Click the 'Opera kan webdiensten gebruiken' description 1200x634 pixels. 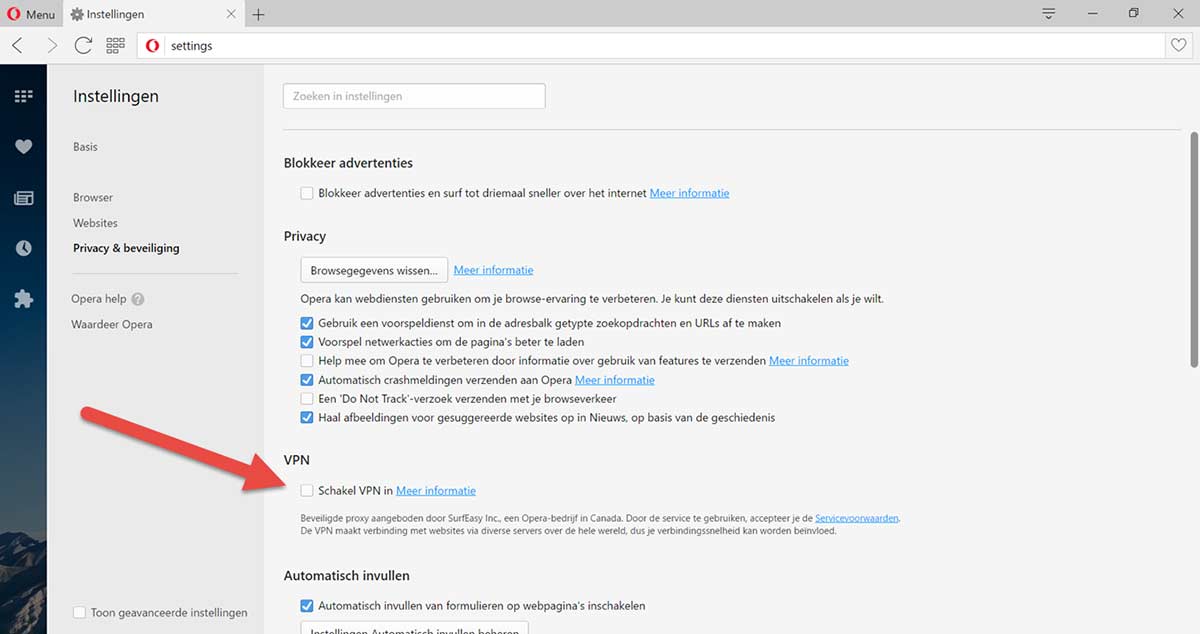(x=592, y=299)
